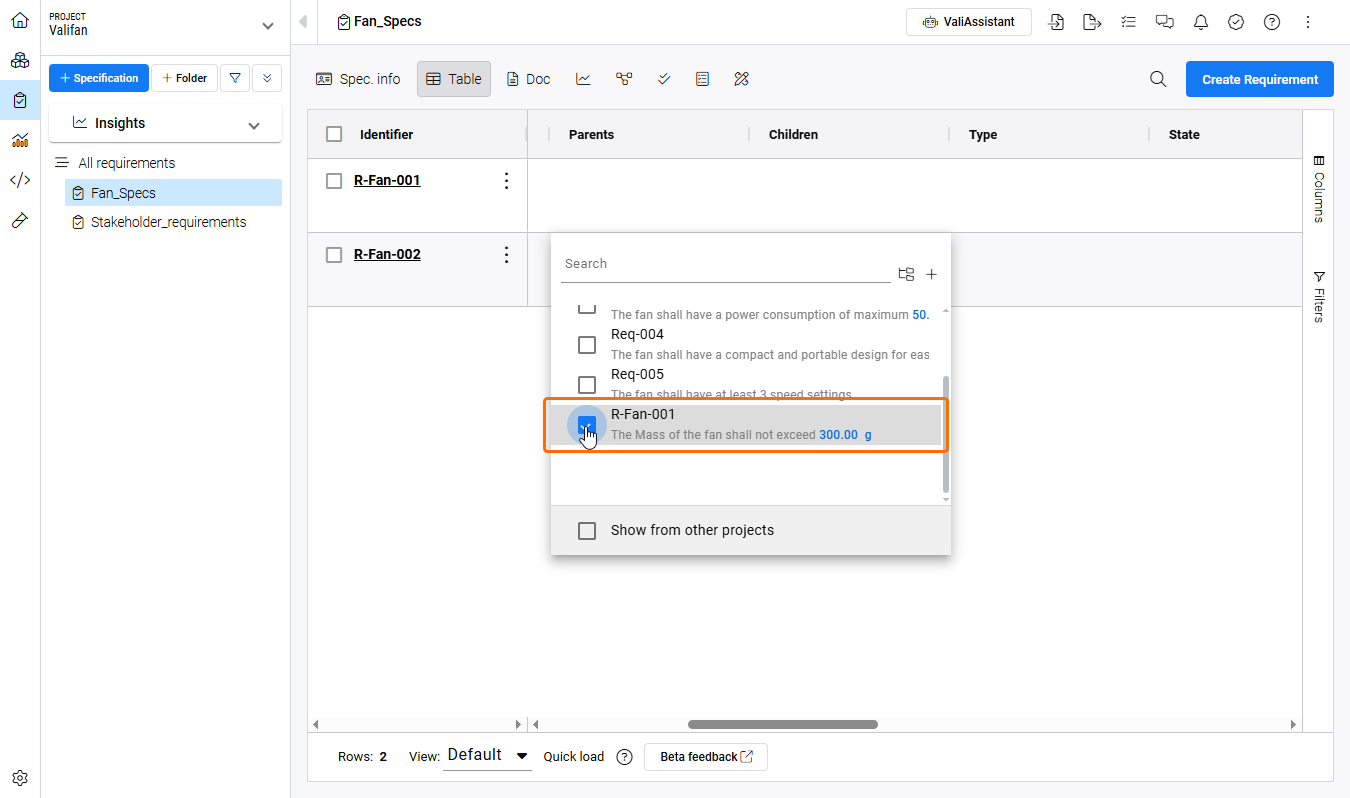Open the left sidebar settings gear
The width and height of the screenshot is (1350, 798).
coord(20,778)
